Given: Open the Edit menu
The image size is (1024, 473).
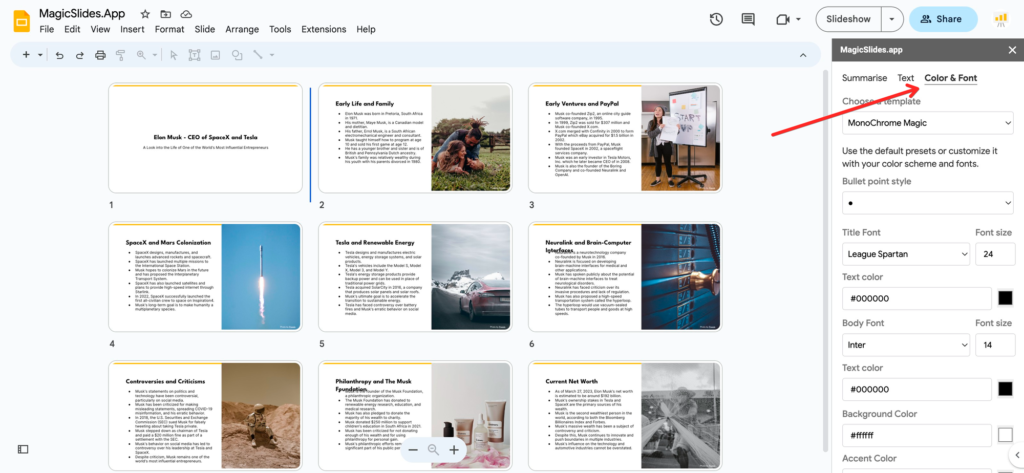Looking at the screenshot, I should coord(72,29).
